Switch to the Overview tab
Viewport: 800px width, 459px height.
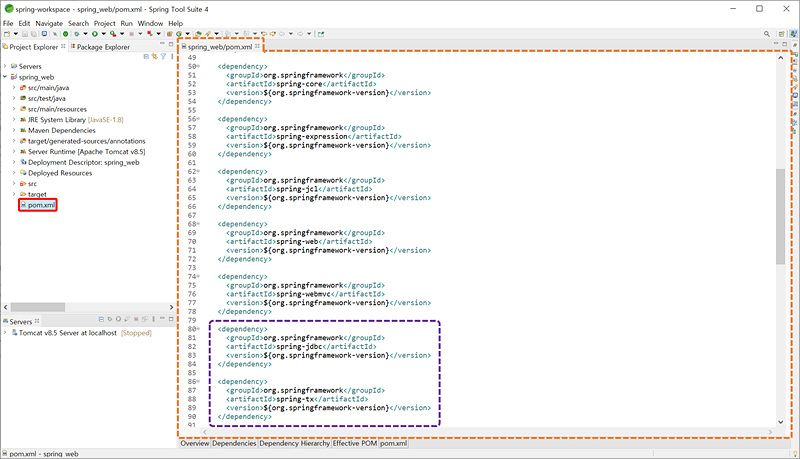coord(195,443)
